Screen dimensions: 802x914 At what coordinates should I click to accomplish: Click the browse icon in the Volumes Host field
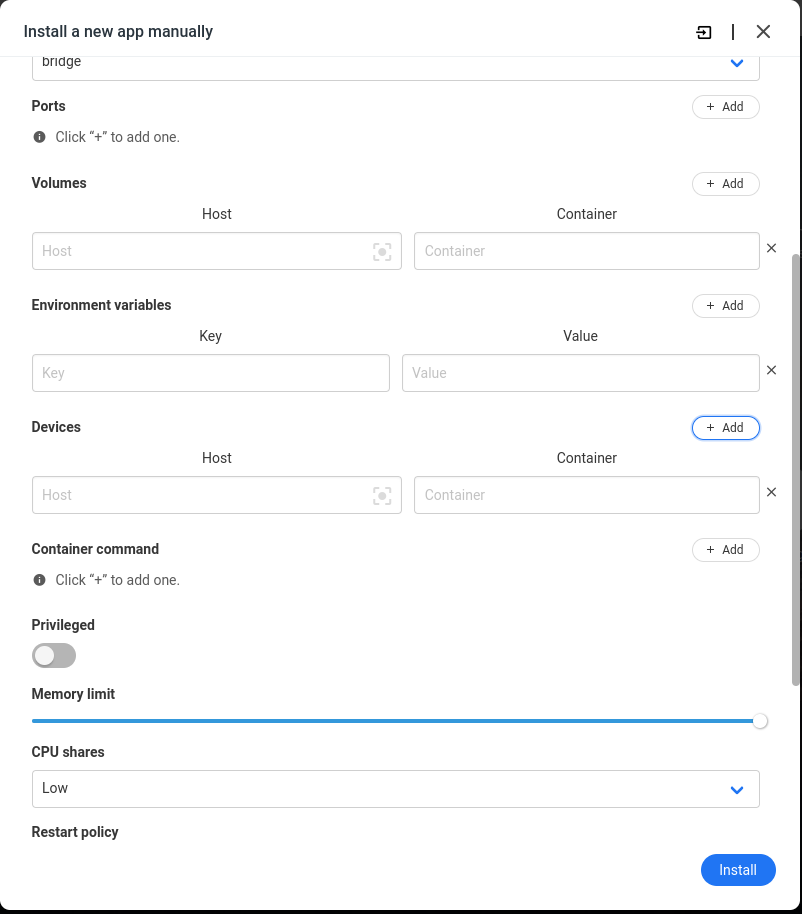(382, 251)
